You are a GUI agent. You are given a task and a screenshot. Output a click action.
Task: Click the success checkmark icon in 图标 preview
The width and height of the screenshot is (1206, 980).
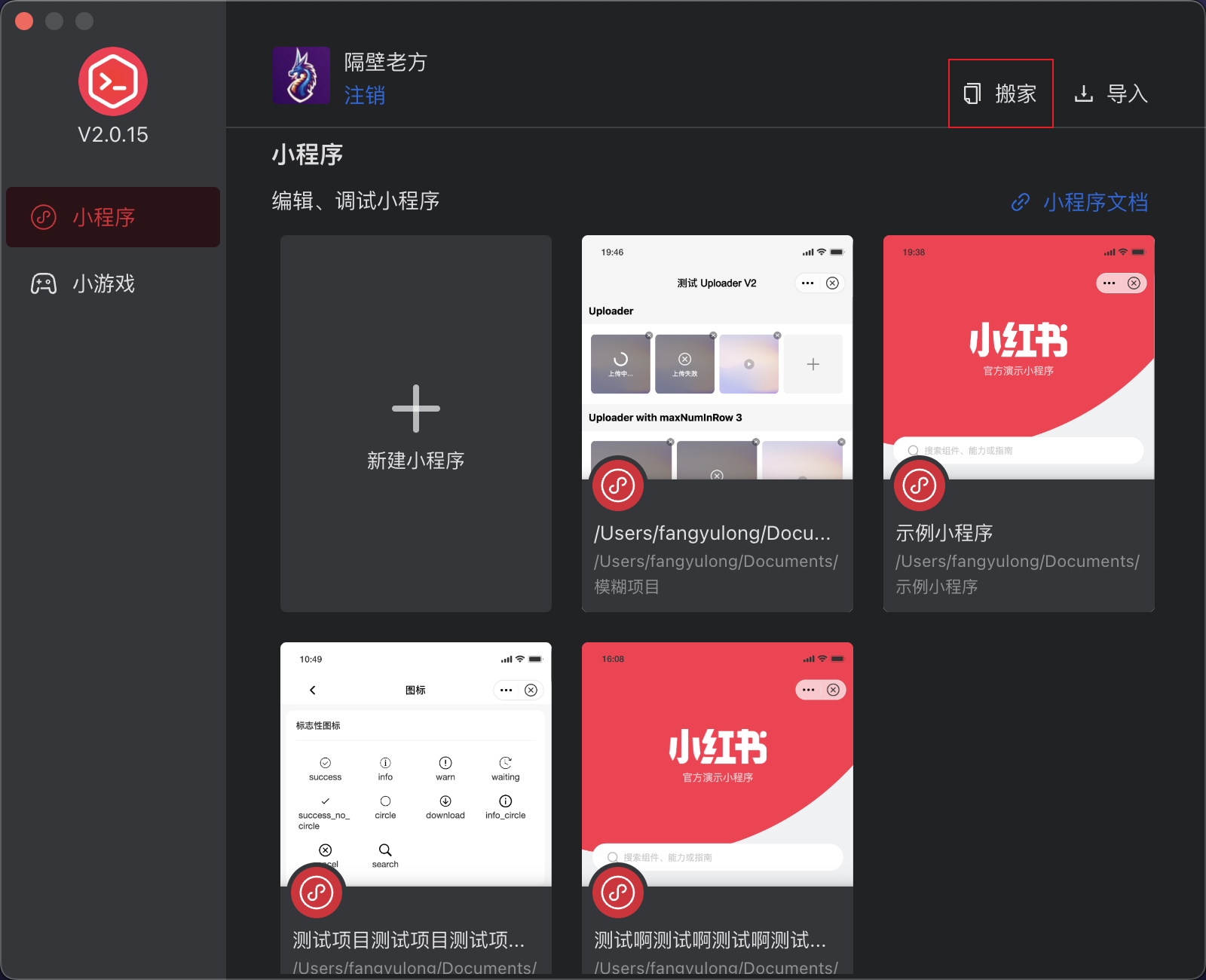click(x=326, y=763)
